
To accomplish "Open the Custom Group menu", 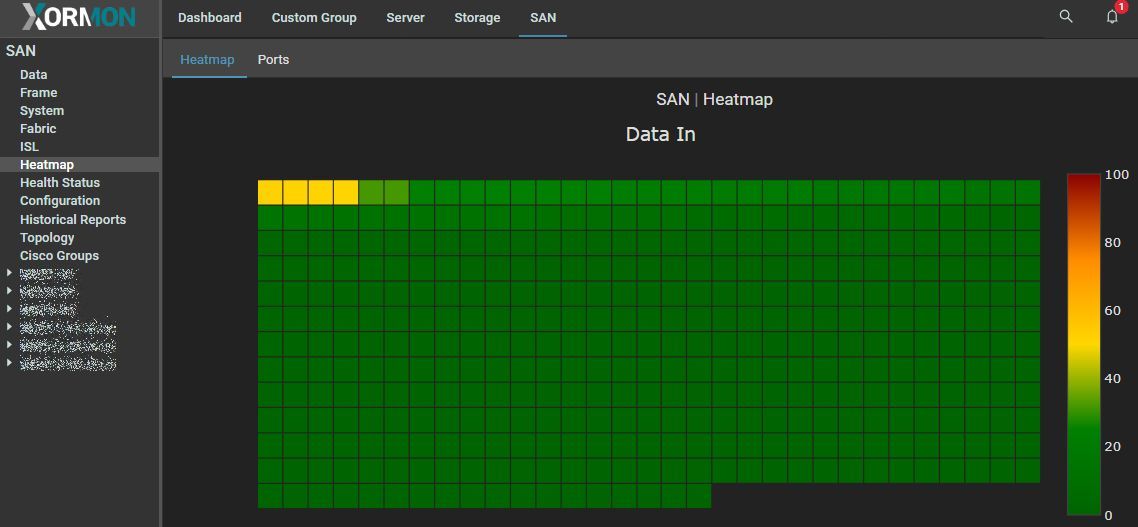I will coord(314,18).
